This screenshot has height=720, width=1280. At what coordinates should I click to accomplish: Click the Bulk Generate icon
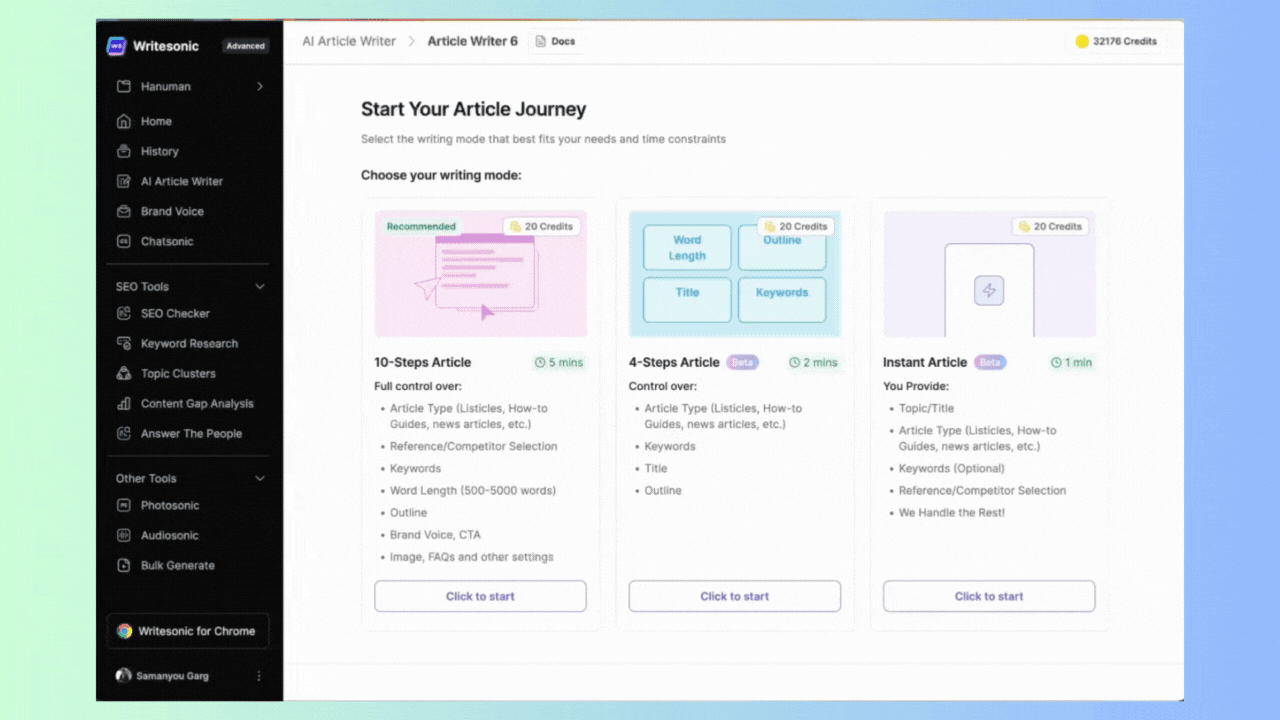(124, 565)
